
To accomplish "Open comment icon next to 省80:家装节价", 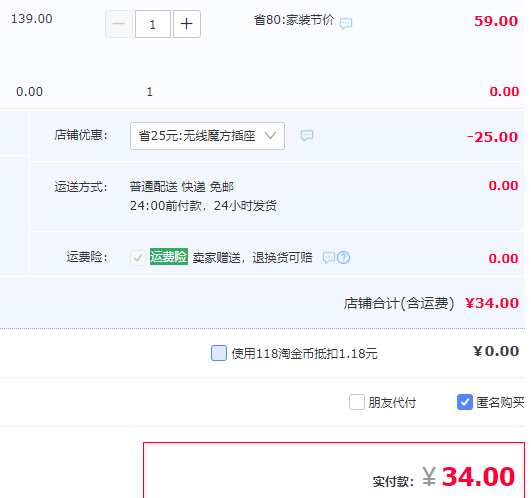I will [346, 23].
